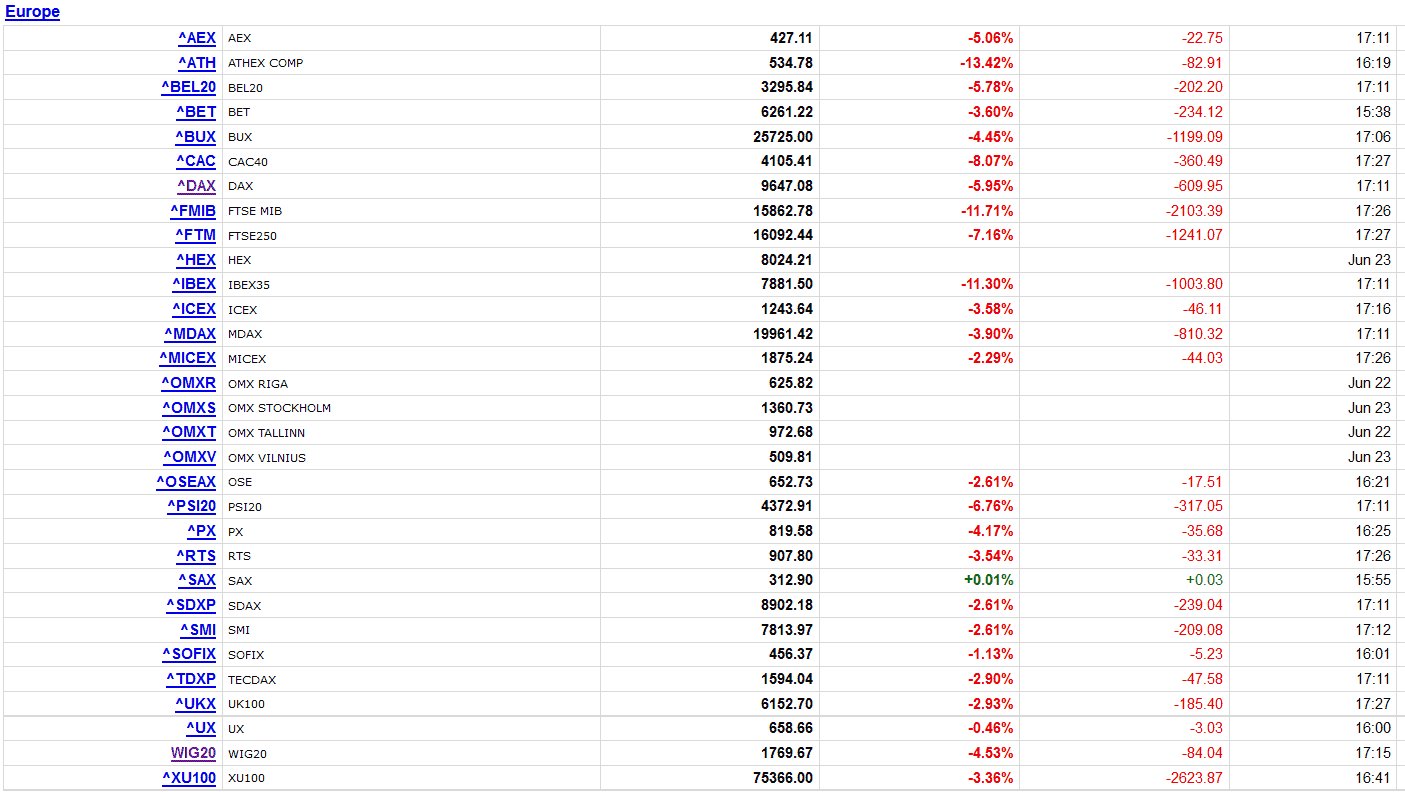The width and height of the screenshot is (1405, 792).
Task: Open the Europe section link
Action: tap(32, 12)
